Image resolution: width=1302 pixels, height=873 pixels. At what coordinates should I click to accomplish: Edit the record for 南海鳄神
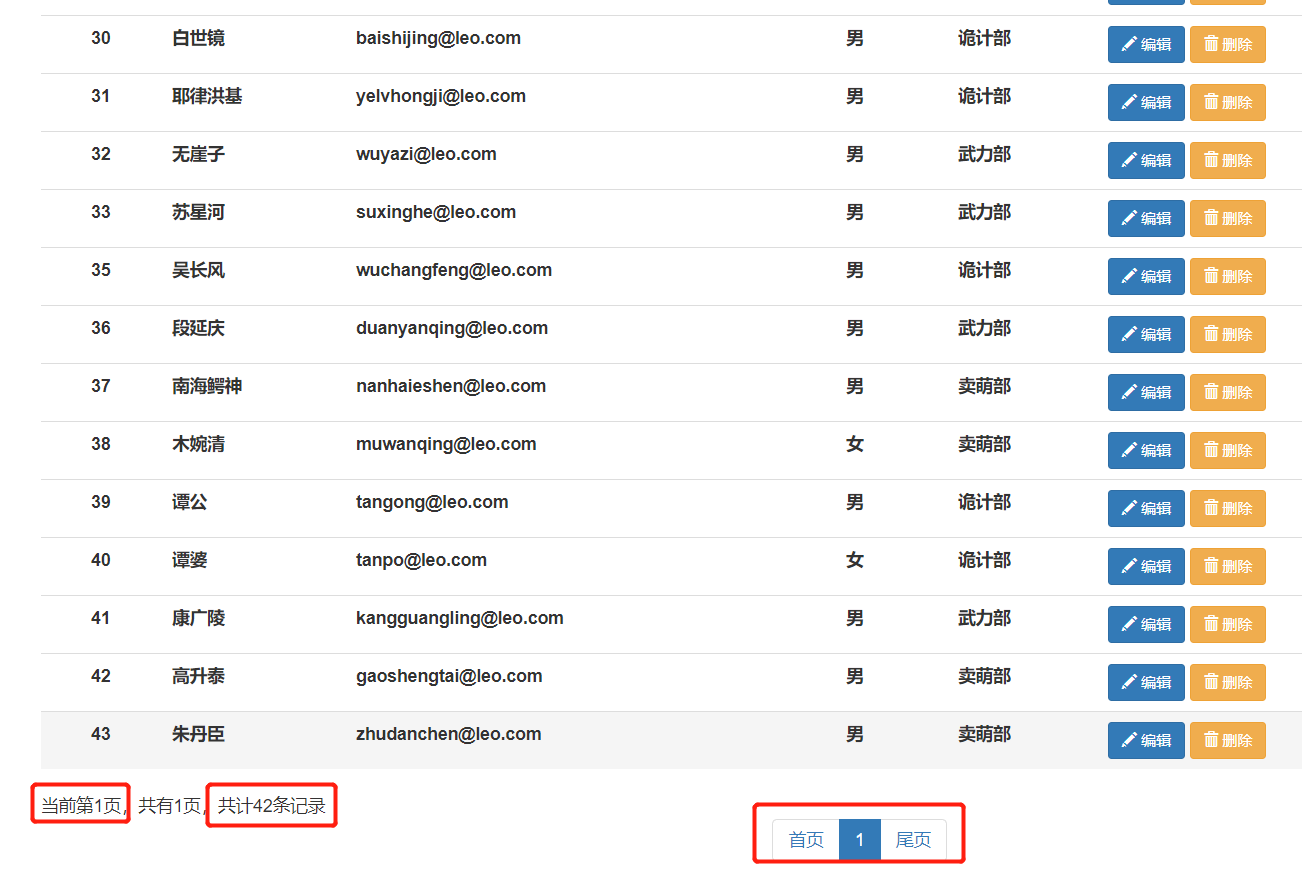1146,392
